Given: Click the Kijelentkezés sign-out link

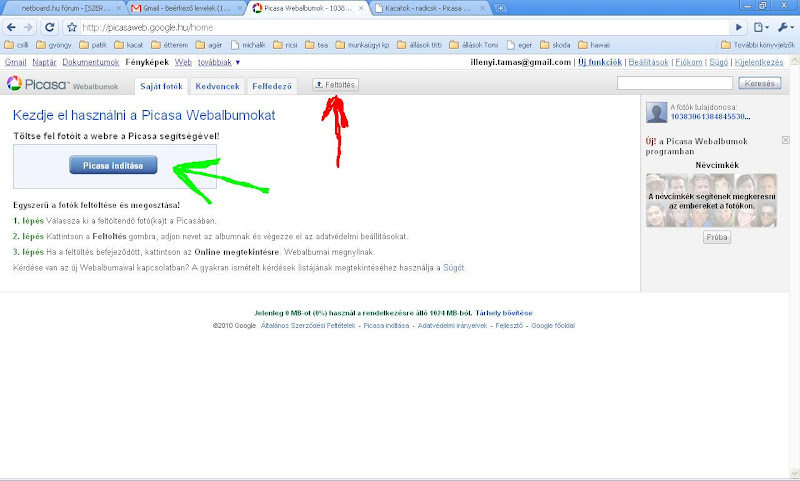Looking at the screenshot, I should (759, 62).
